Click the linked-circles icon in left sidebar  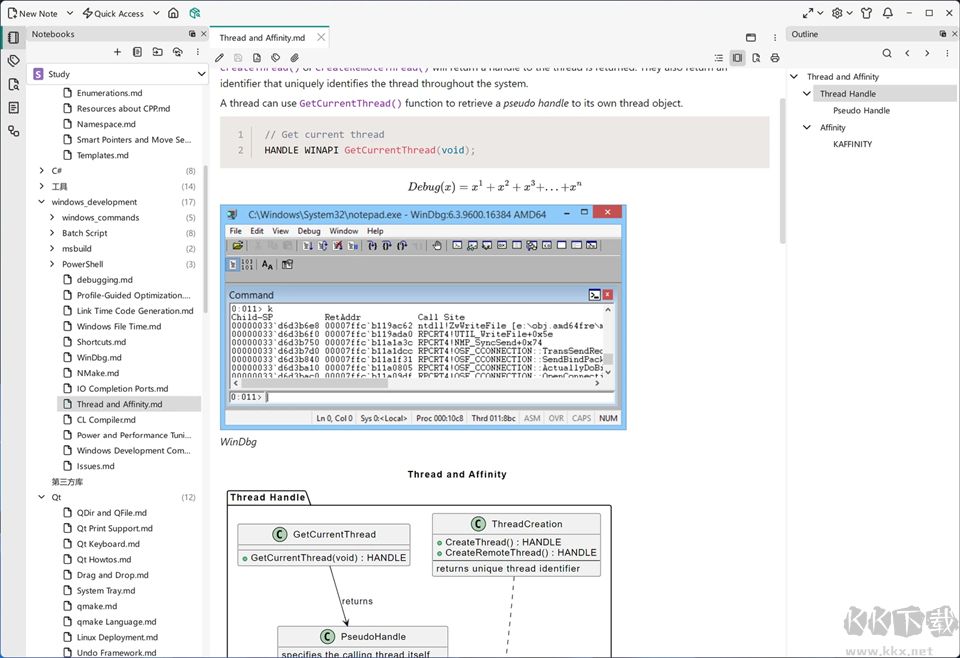pos(13,131)
